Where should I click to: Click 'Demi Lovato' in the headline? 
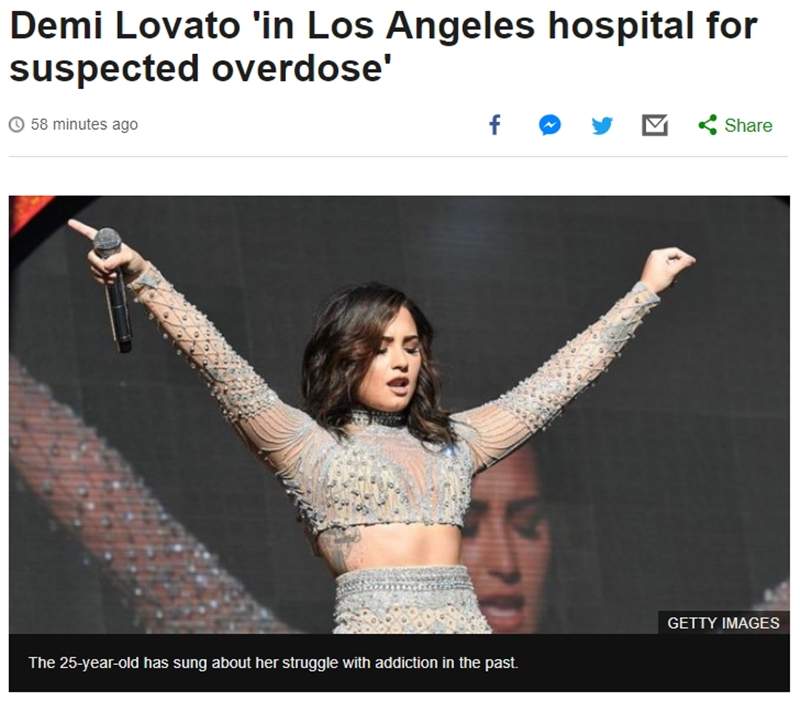click(124, 26)
